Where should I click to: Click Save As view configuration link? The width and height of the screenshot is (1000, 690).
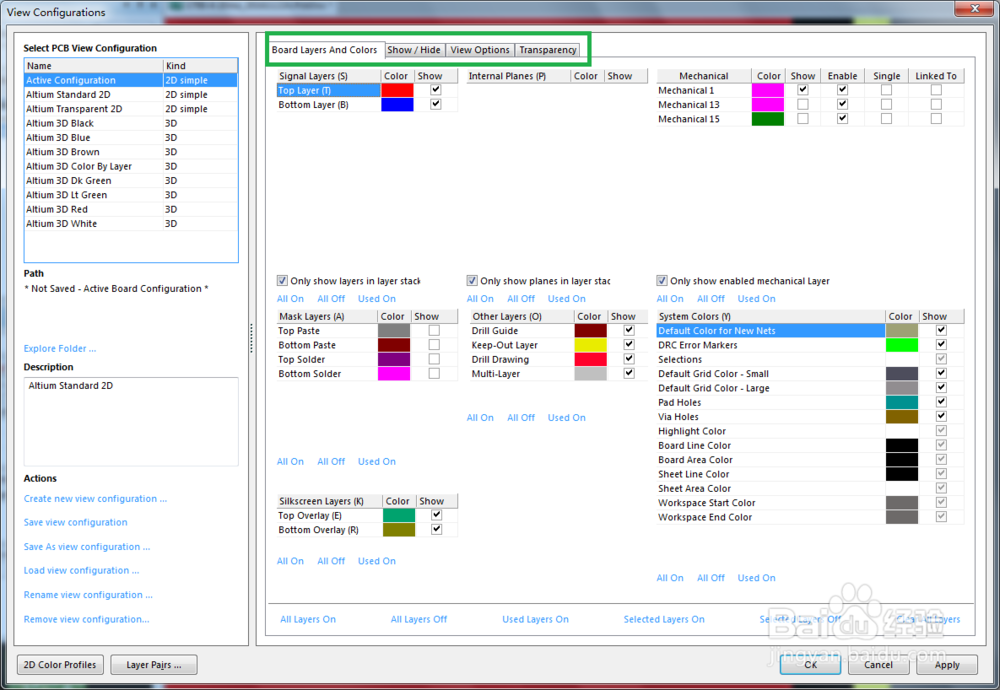[87, 547]
